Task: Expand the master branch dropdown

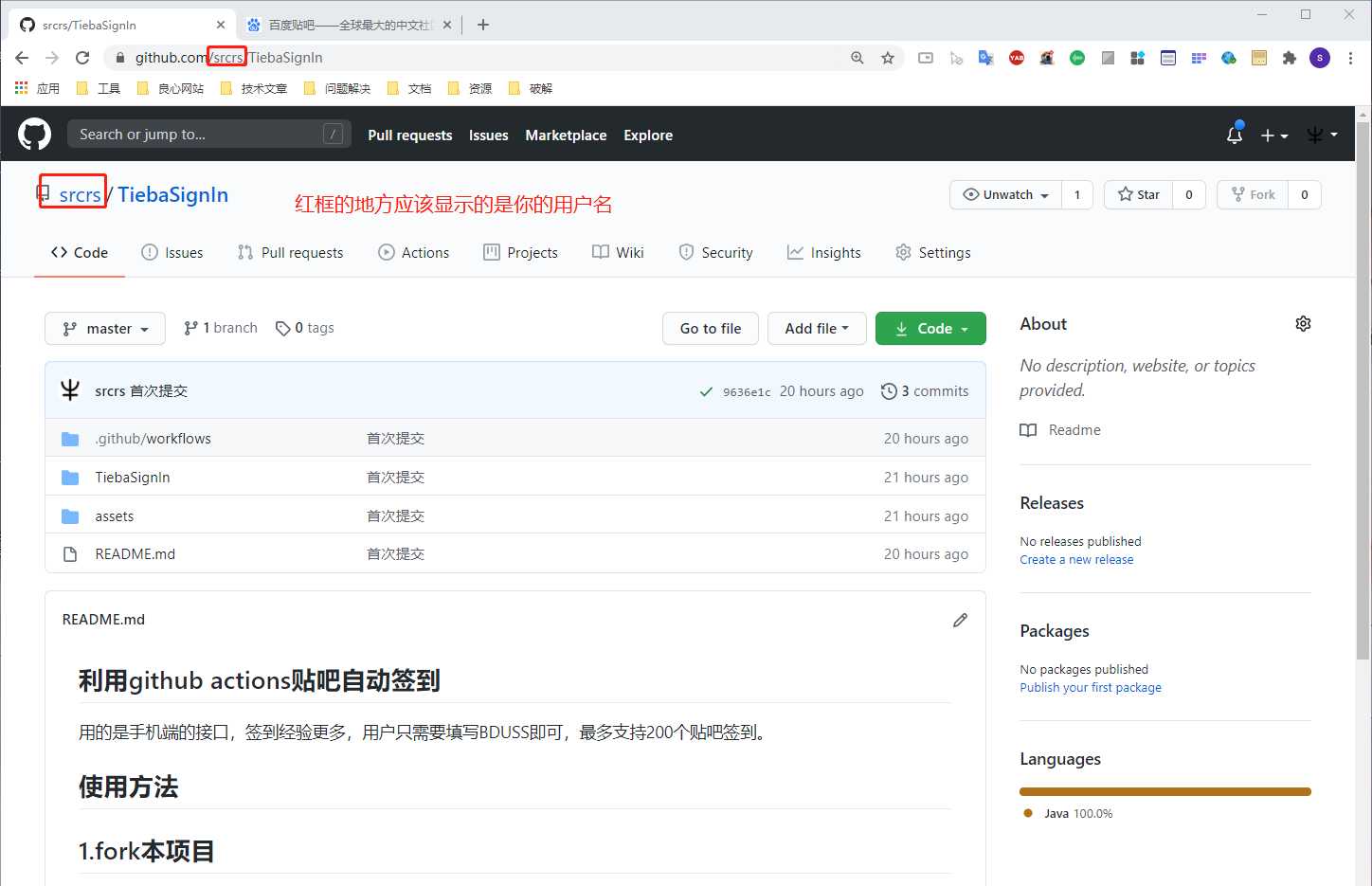Action: 105,329
